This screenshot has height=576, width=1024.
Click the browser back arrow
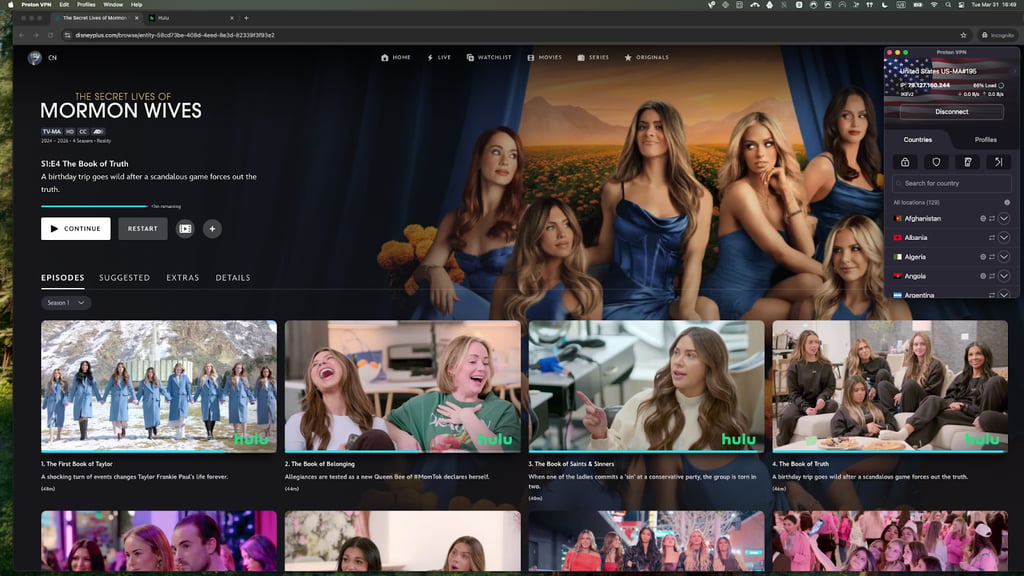(22, 35)
